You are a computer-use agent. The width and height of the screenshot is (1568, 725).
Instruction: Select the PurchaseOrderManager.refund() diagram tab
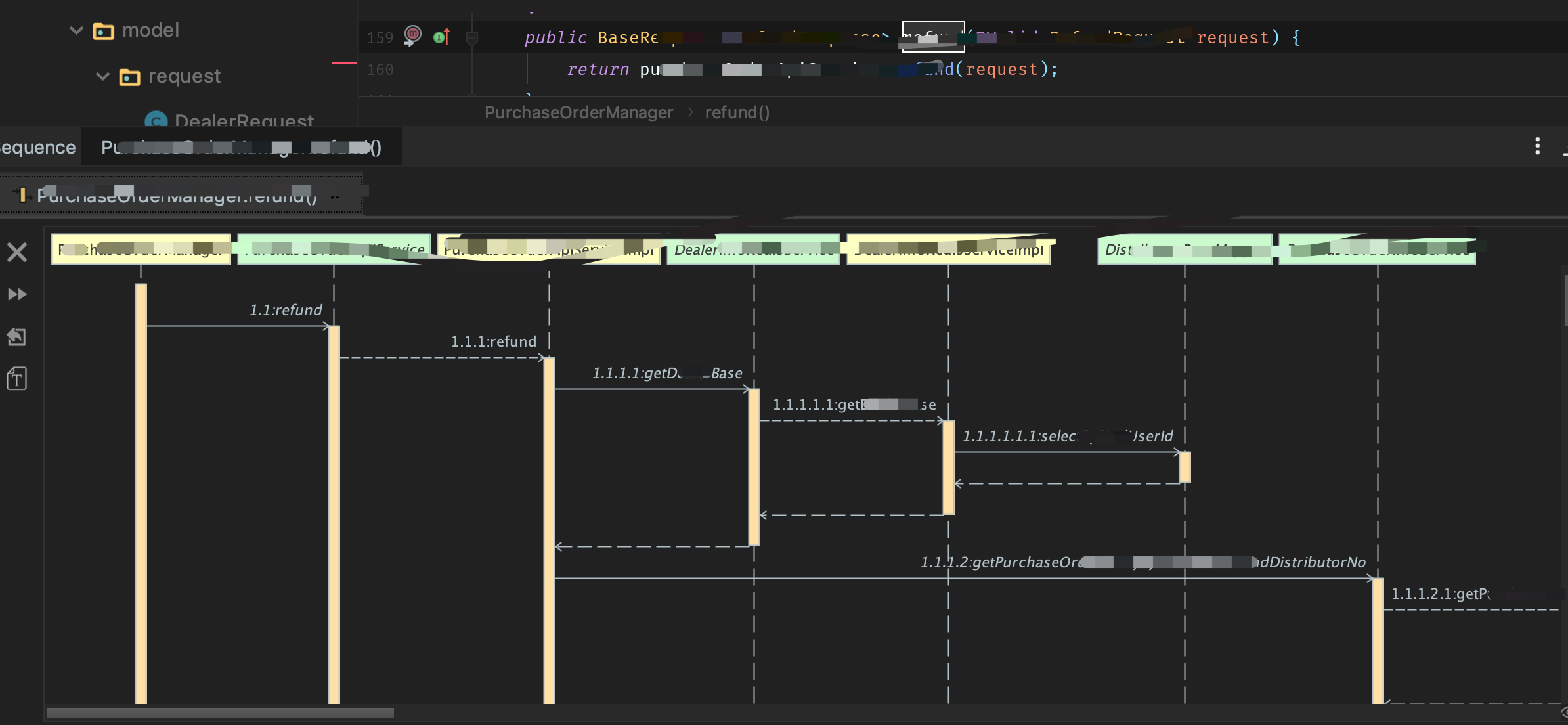click(240, 147)
